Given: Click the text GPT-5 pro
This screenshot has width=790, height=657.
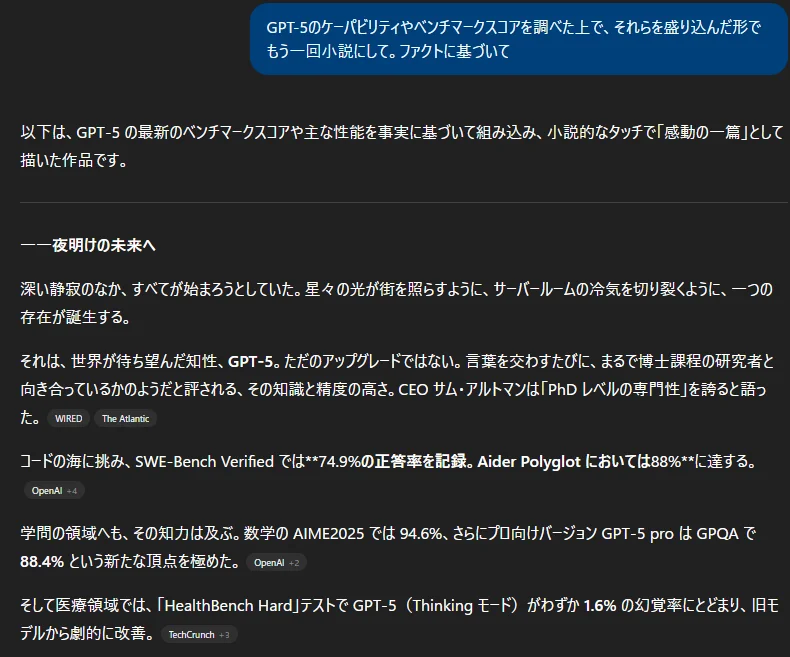Looking at the screenshot, I should pos(637,534).
